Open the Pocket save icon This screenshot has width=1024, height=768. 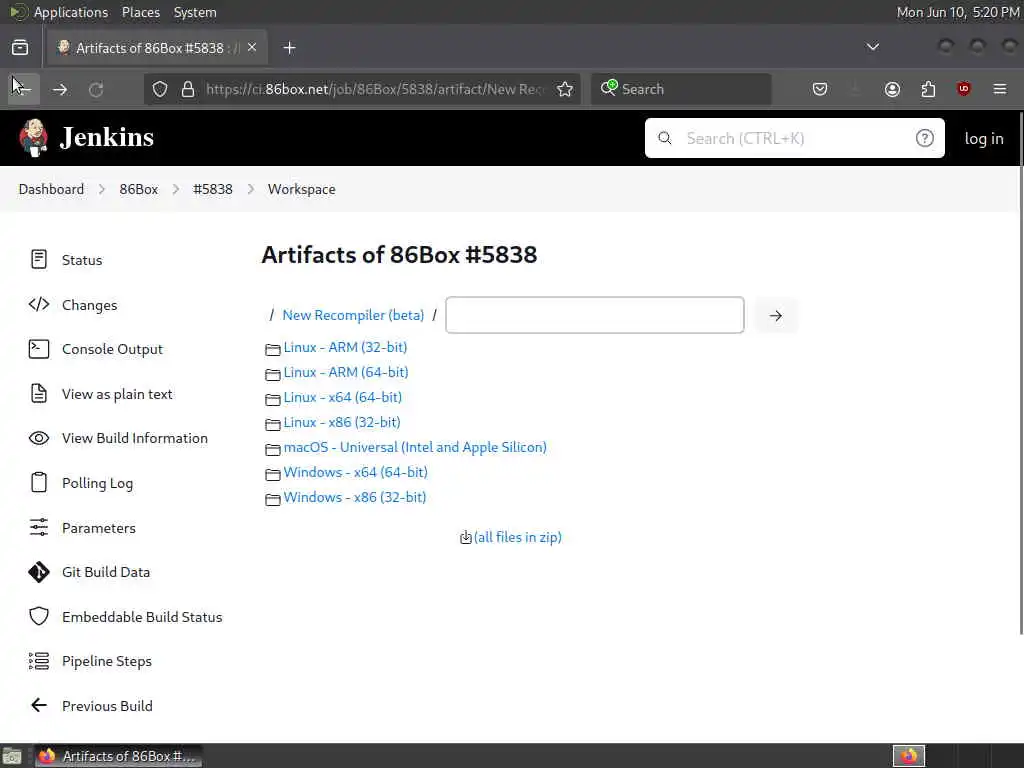(x=820, y=89)
